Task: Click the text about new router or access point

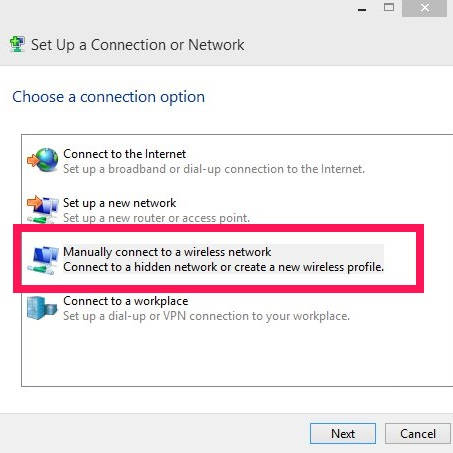Action: [156, 218]
